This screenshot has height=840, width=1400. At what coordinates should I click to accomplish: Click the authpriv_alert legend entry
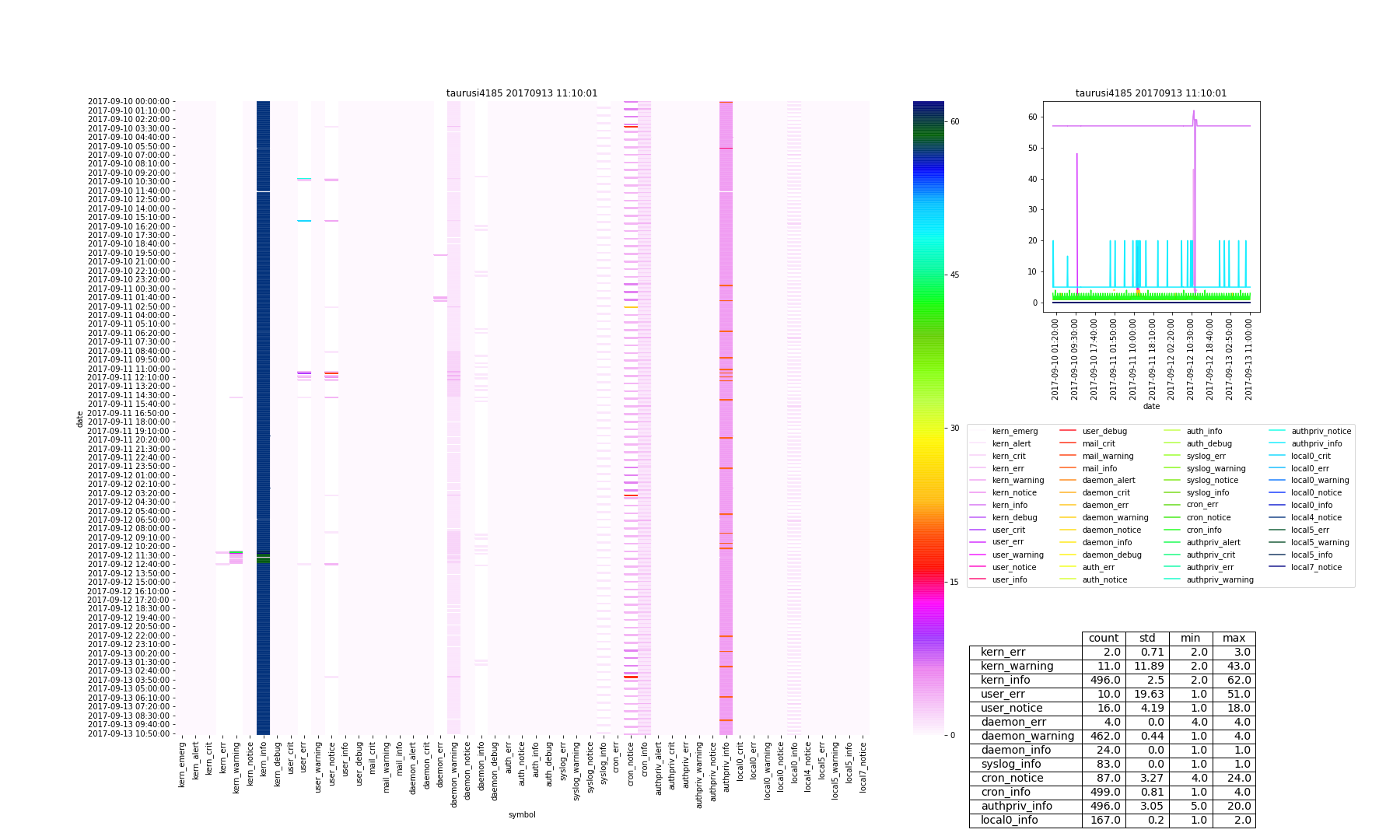point(1213,543)
